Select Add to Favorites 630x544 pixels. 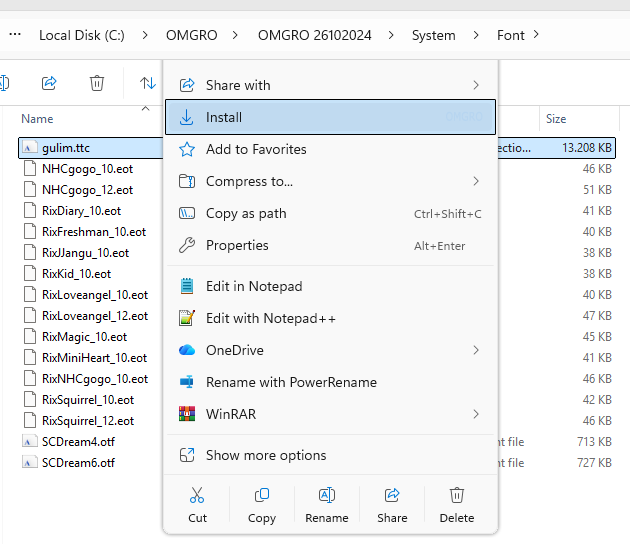256,149
